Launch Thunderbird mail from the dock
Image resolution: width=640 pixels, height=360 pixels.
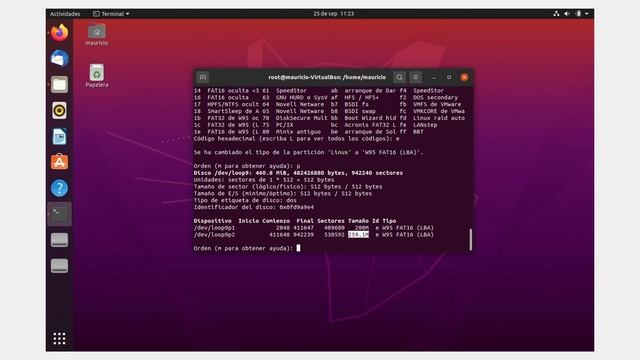click(60, 59)
